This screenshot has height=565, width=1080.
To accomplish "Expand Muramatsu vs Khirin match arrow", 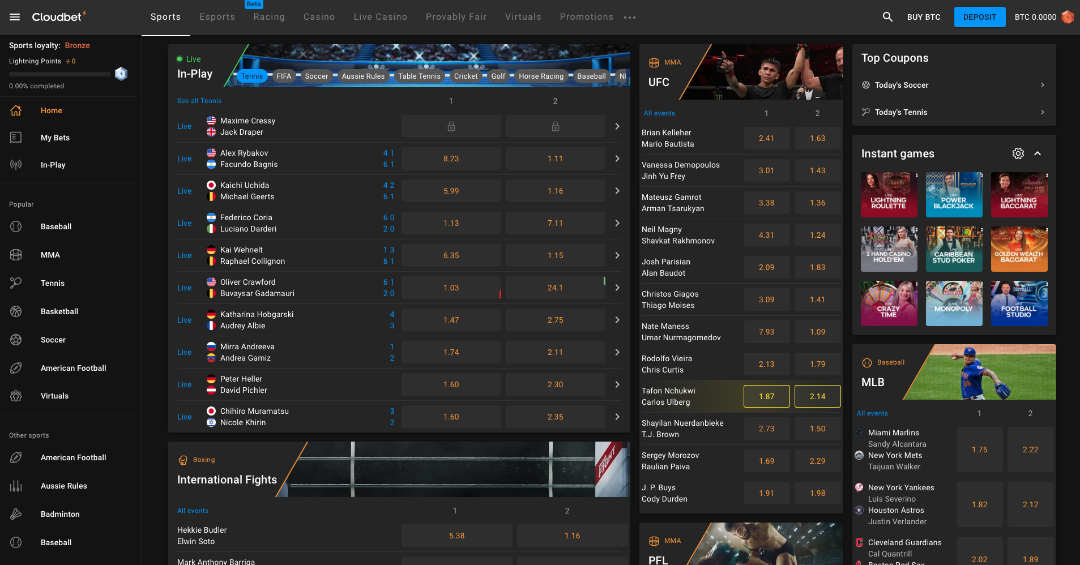I will point(617,417).
